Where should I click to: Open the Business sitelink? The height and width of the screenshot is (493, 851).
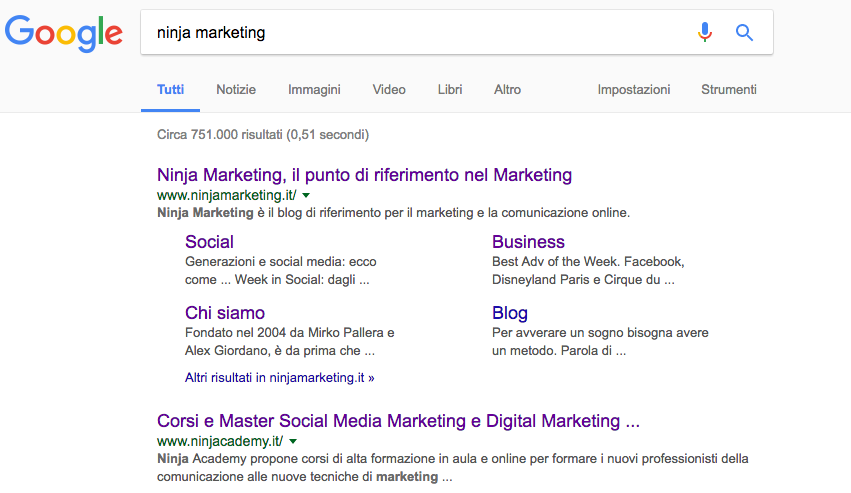click(528, 242)
